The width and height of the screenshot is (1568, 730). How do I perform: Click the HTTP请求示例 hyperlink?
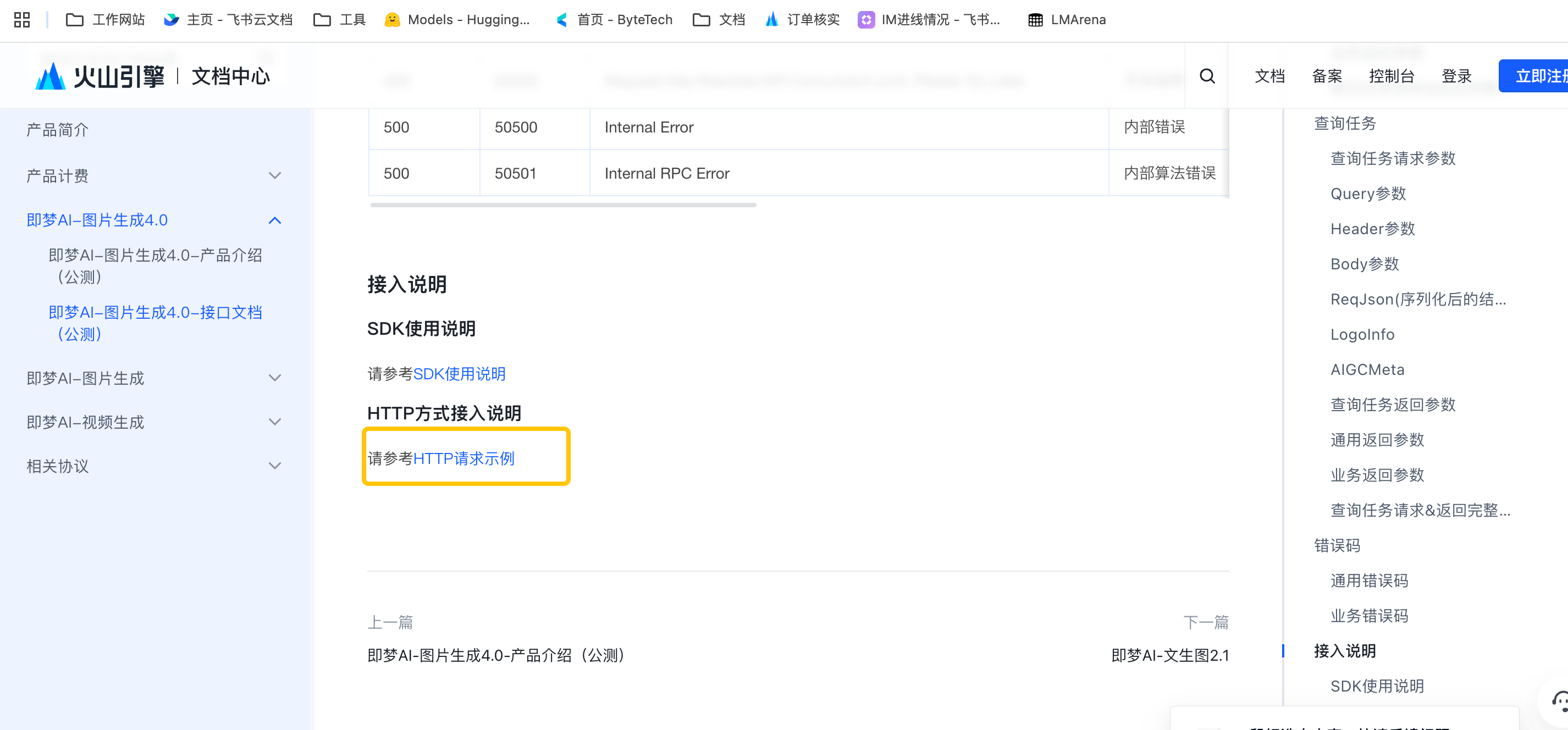pyautogui.click(x=463, y=458)
